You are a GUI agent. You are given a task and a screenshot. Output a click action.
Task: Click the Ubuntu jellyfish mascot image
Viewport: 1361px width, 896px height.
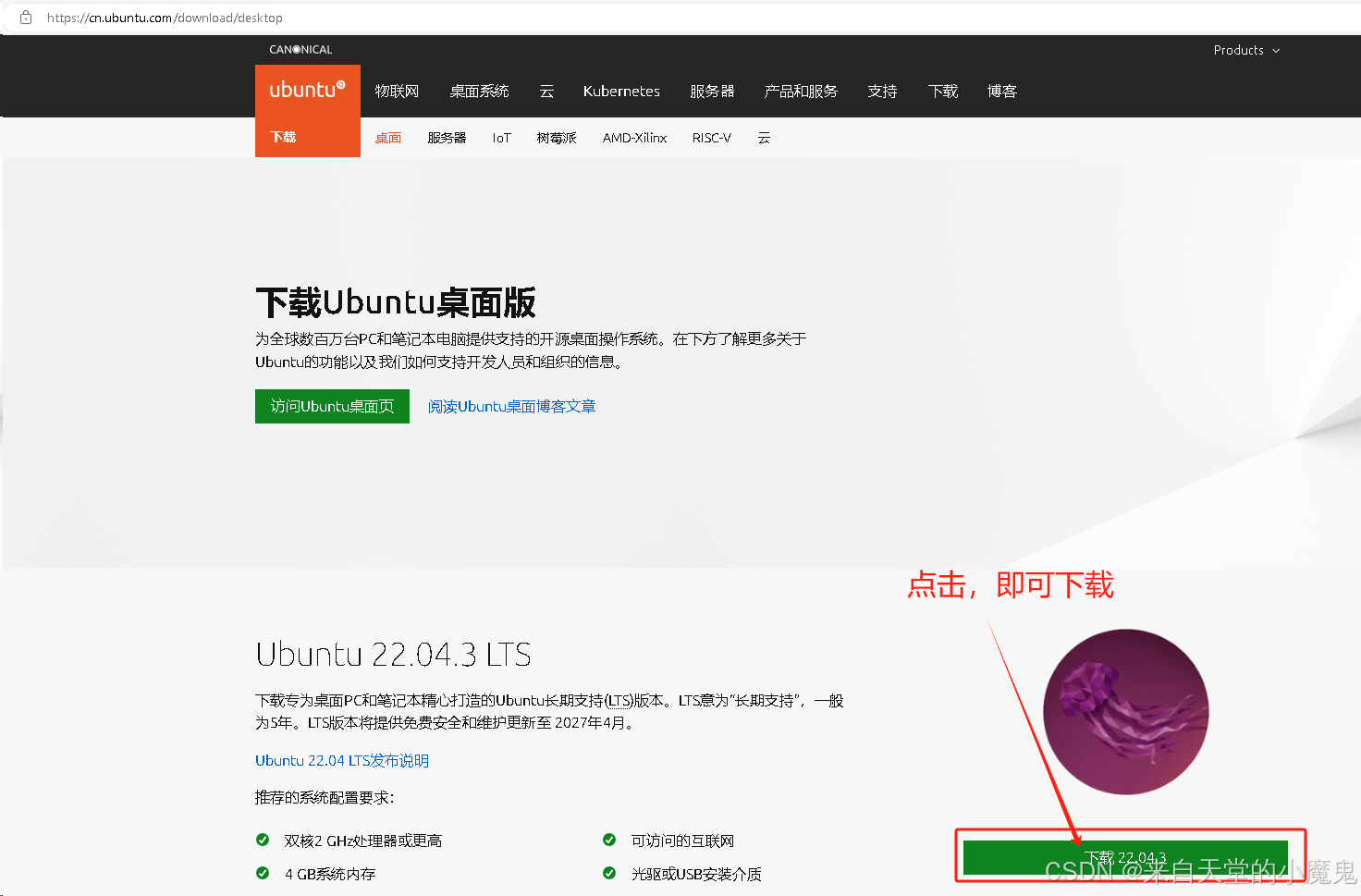[x=1125, y=711]
